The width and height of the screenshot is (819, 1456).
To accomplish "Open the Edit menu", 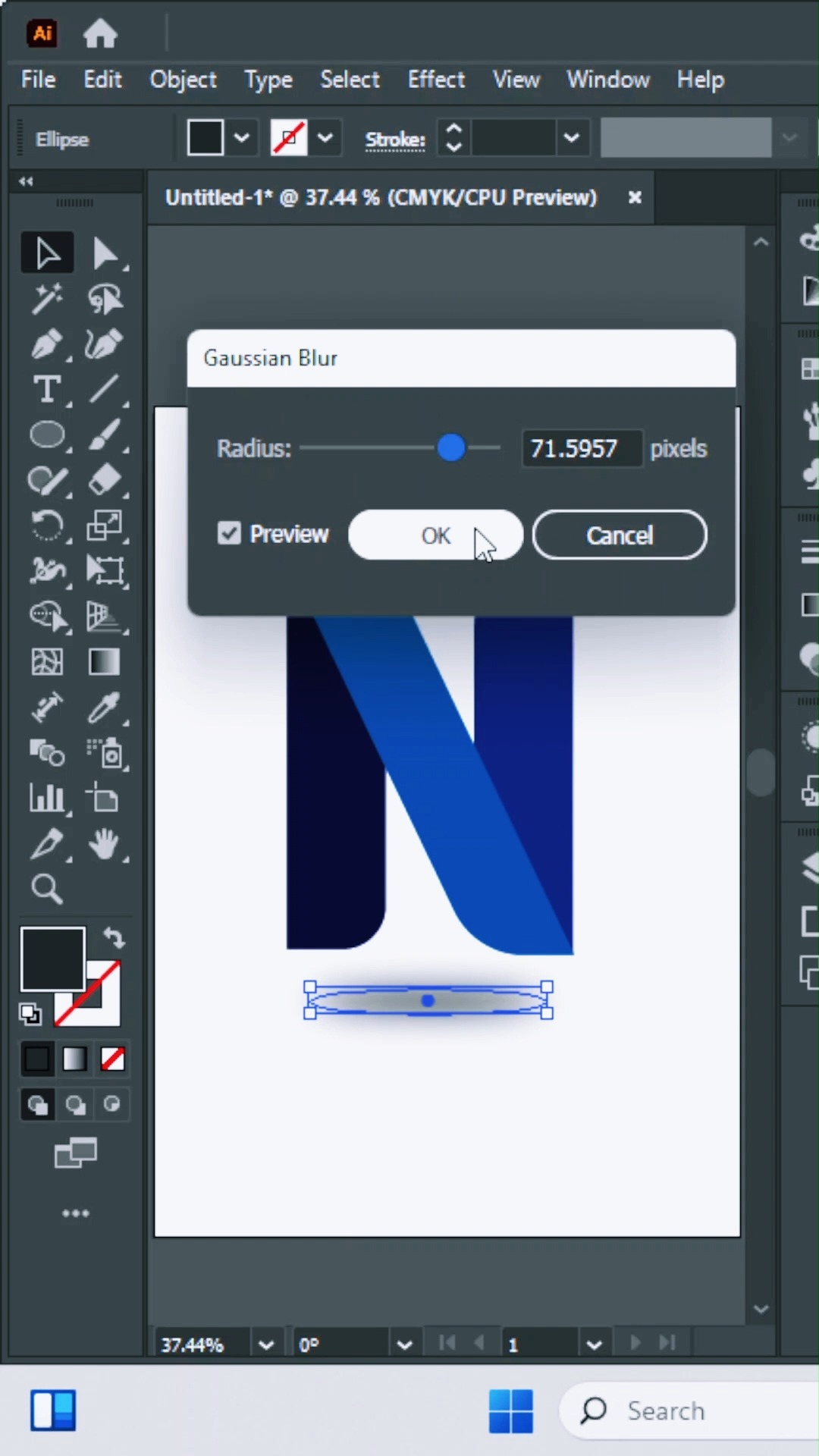I will tap(102, 80).
